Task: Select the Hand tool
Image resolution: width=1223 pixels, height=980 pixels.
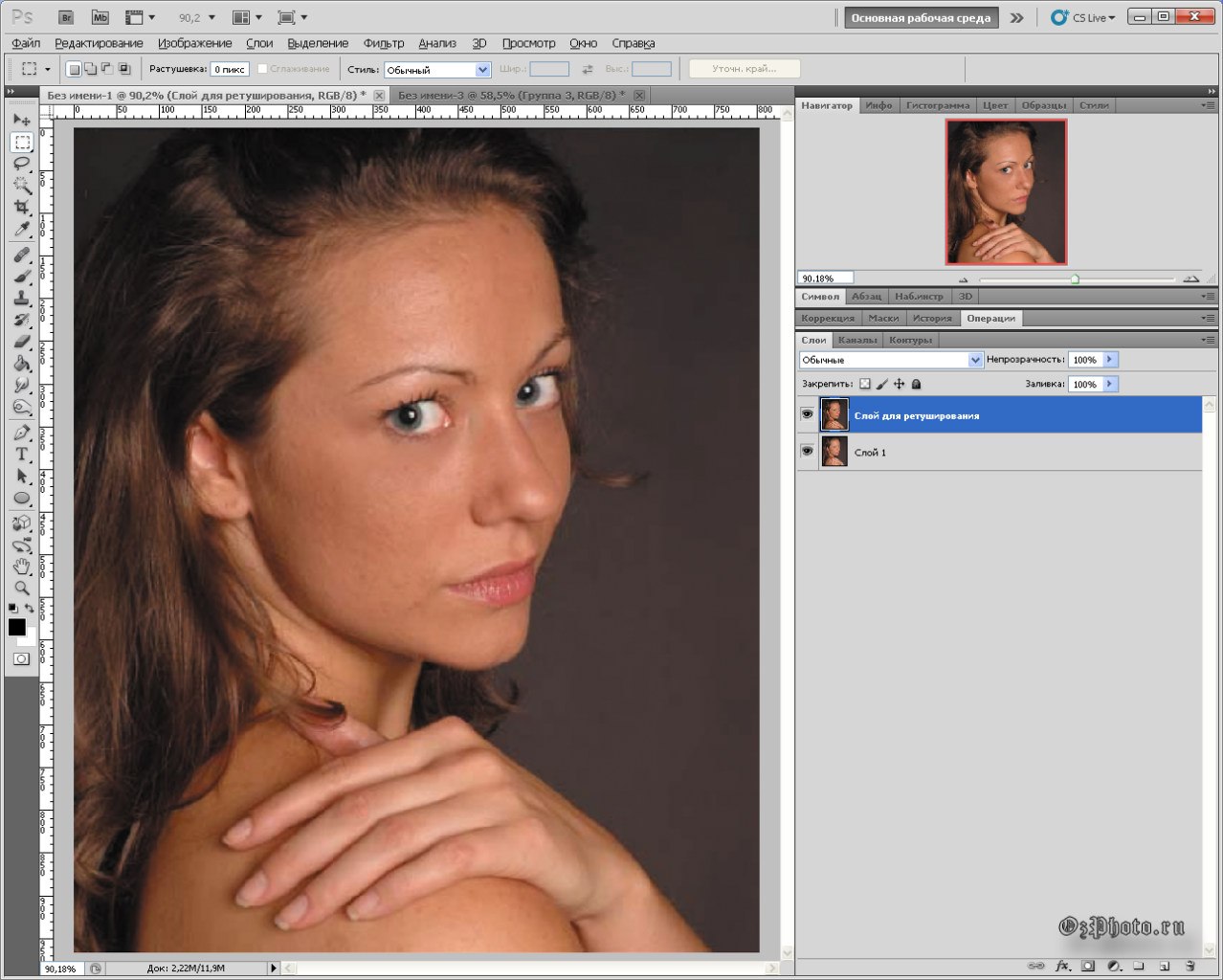Action: click(x=22, y=568)
